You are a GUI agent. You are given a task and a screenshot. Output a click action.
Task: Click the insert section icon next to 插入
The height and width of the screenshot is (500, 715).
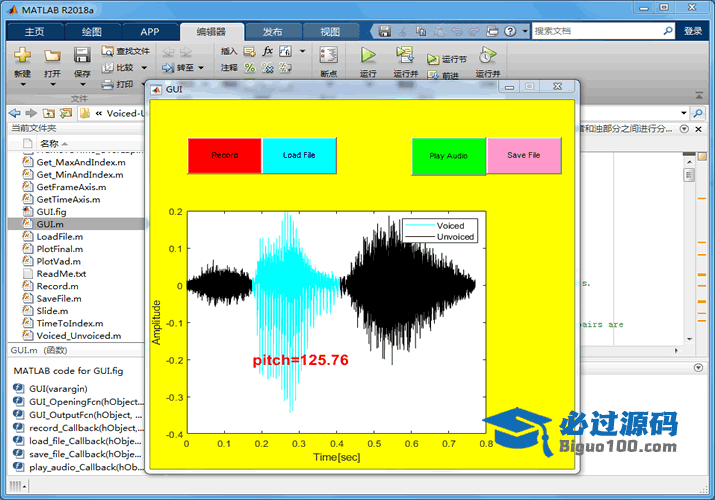tap(249, 52)
